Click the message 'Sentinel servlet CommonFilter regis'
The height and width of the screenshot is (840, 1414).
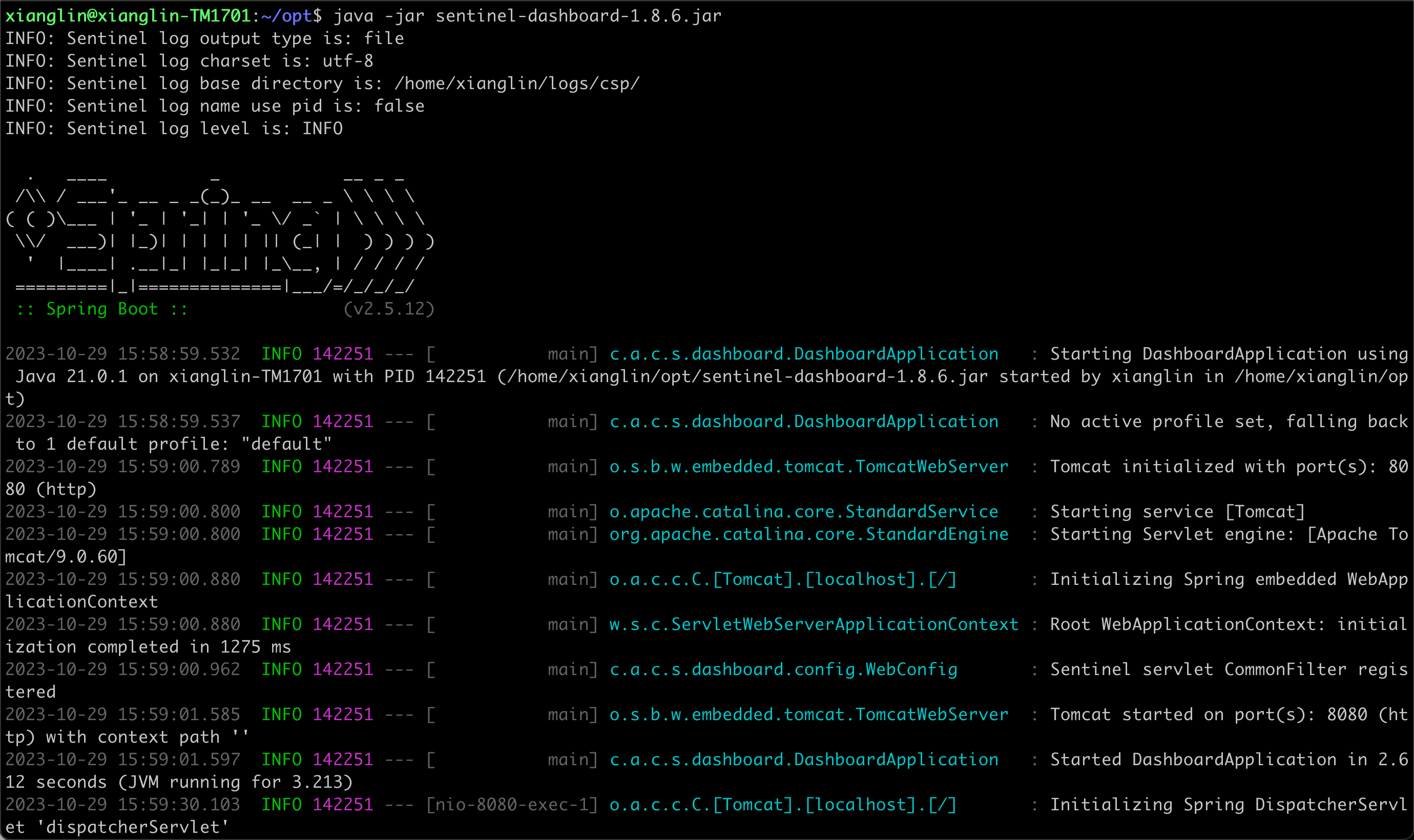point(1229,670)
